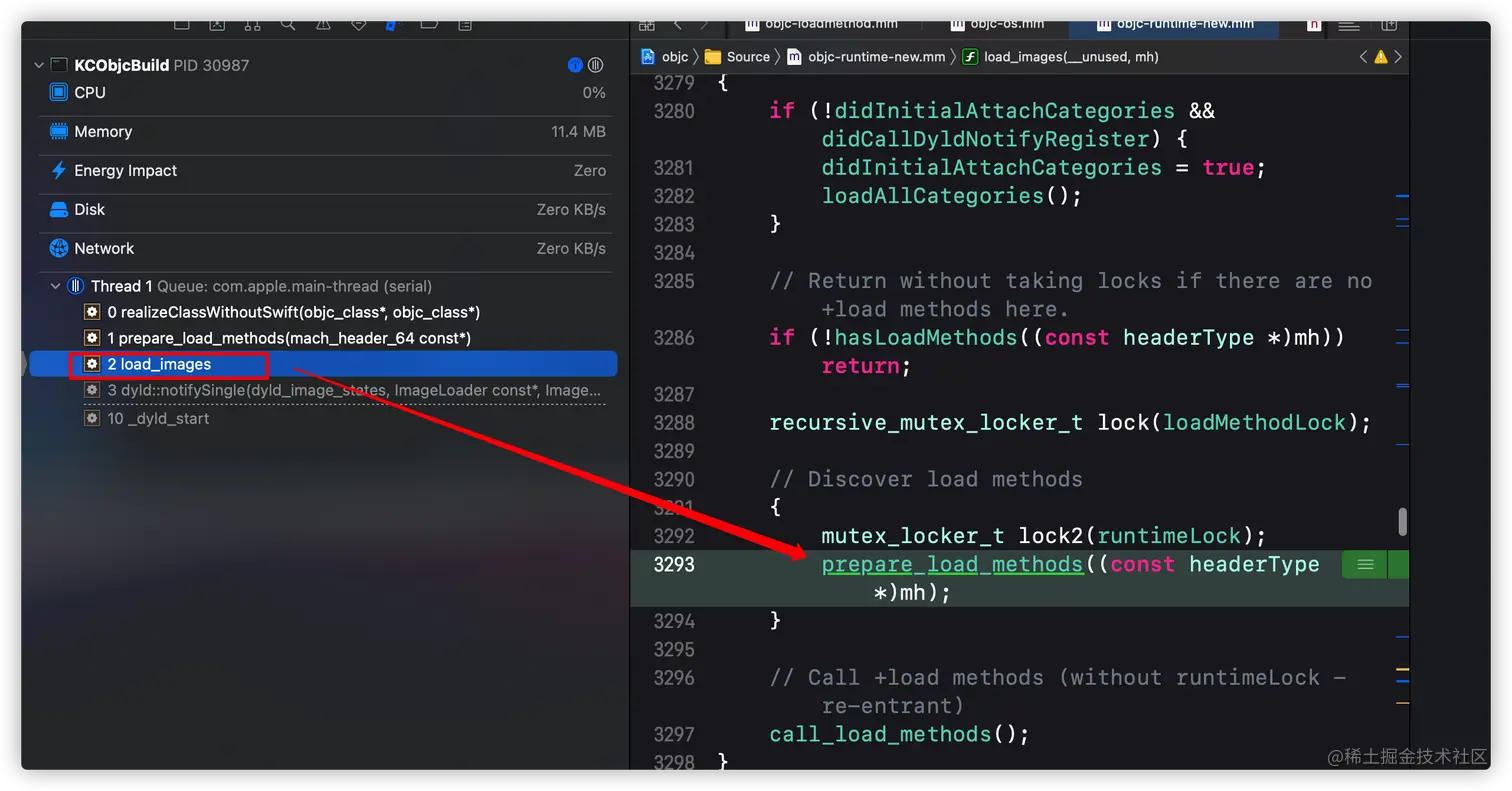The height and width of the screenshot is (791, 1512).
Task: Click line number 3293 in gutter
Action: point(674,565)
